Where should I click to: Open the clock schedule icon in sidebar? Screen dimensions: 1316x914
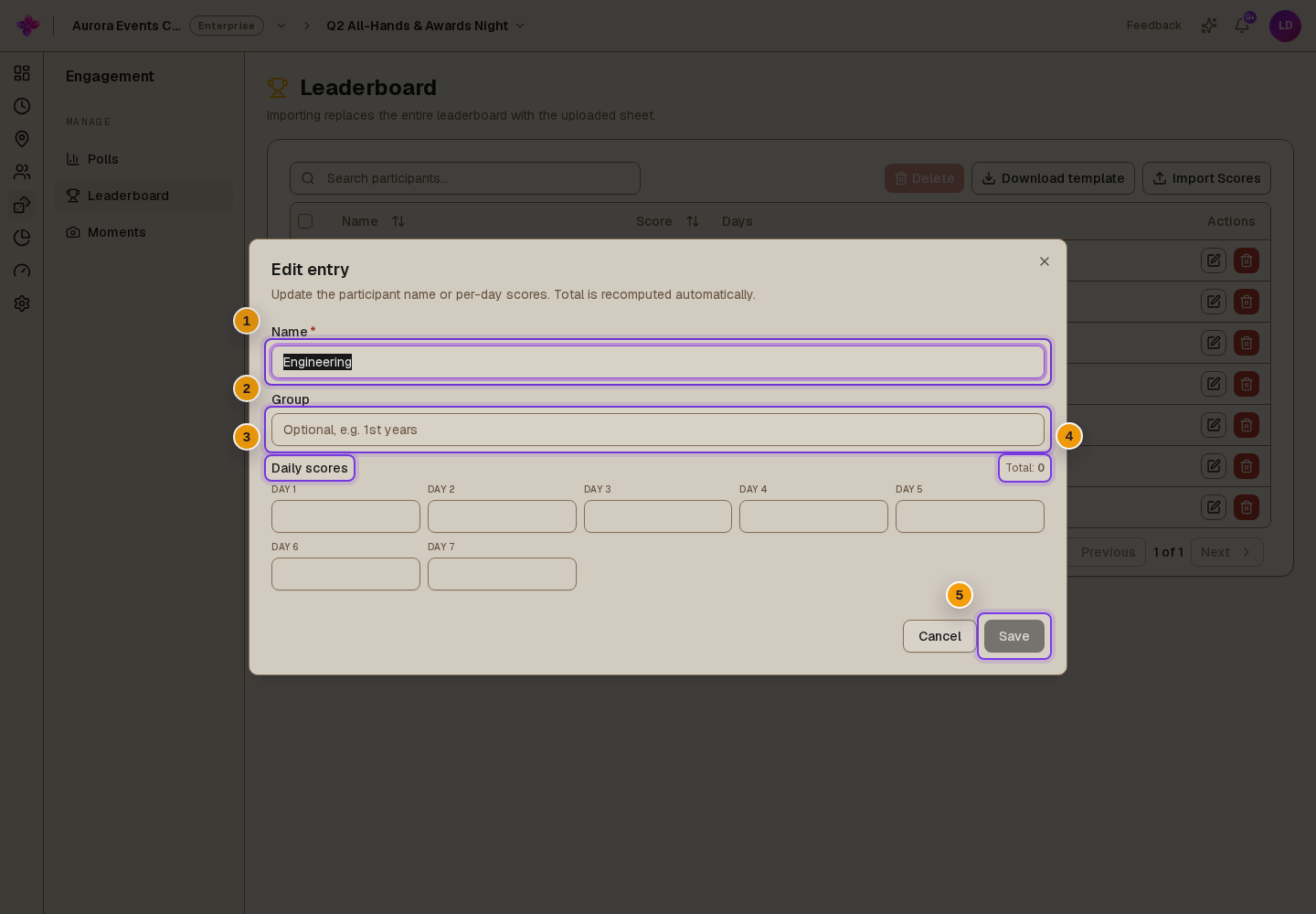[x=22, y=106]
